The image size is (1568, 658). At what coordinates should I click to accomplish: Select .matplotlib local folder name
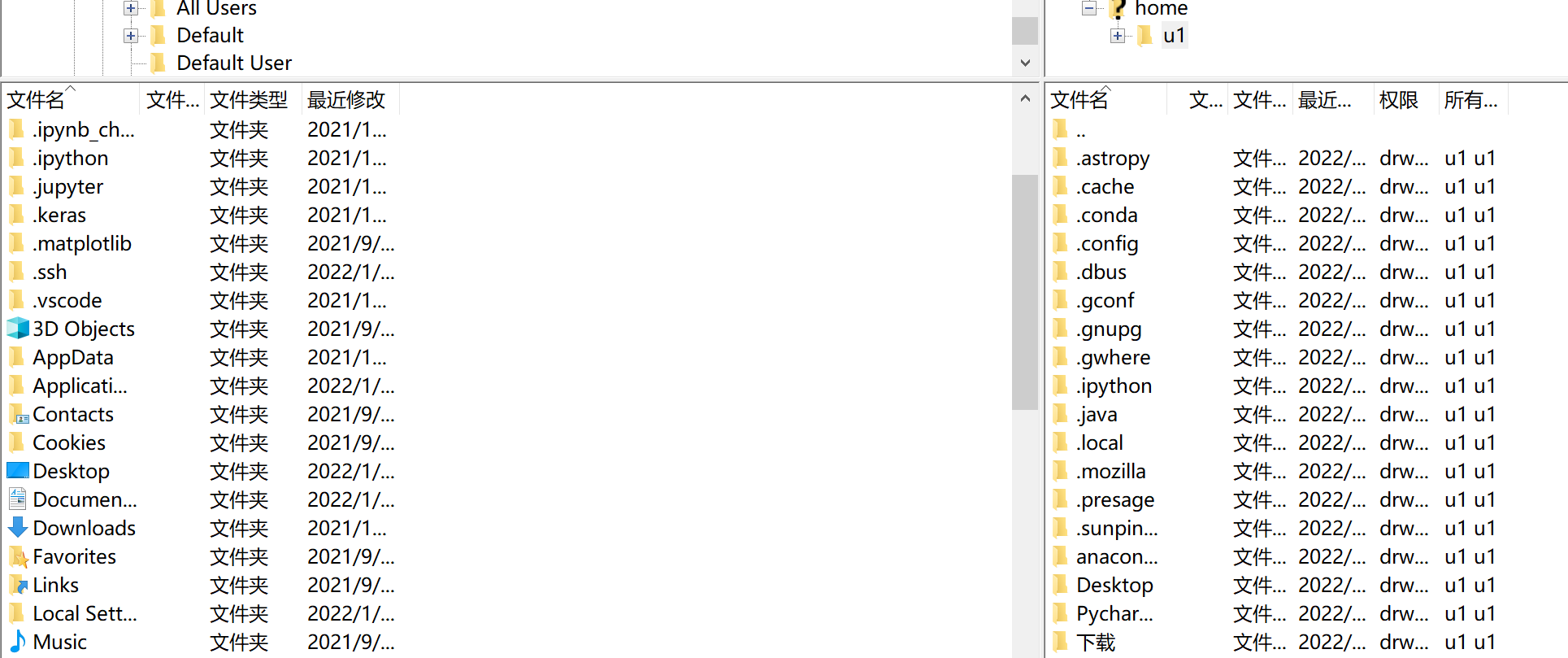click(x=82, y=244)
